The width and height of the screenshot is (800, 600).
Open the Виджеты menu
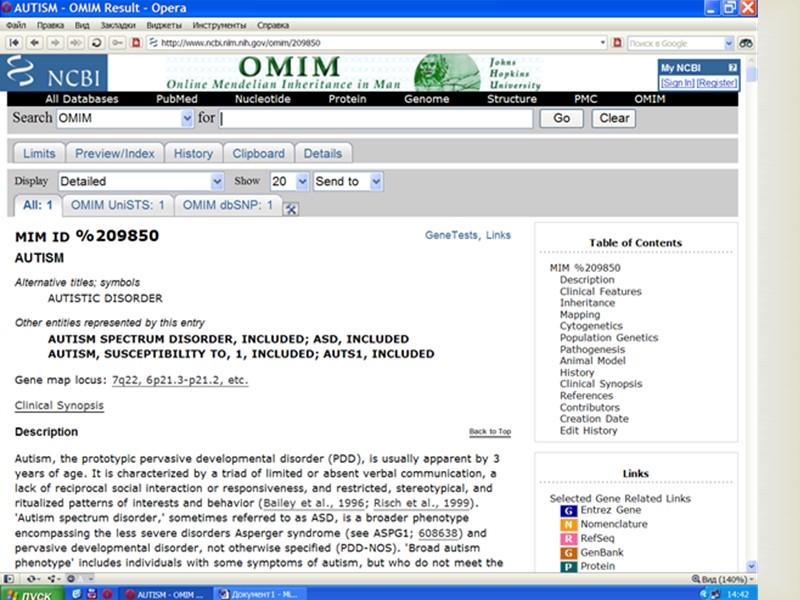pos(164,25)
